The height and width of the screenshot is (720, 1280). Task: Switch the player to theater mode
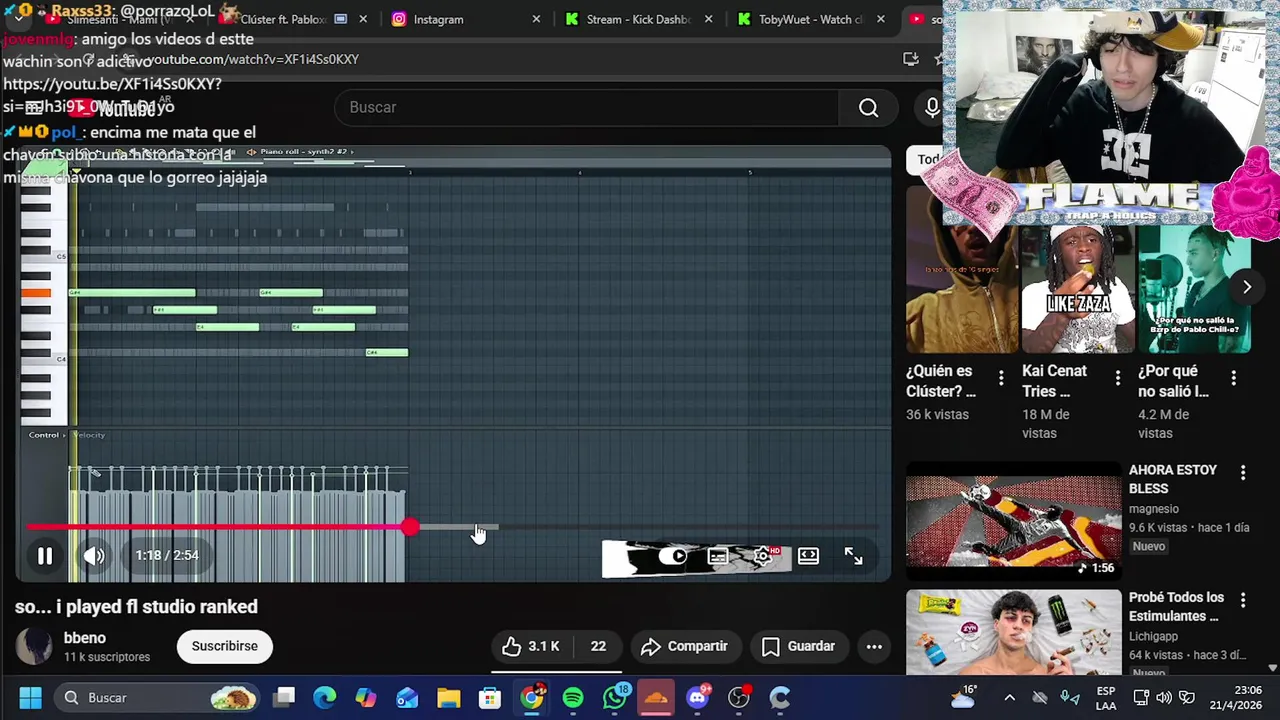(808, 556)
